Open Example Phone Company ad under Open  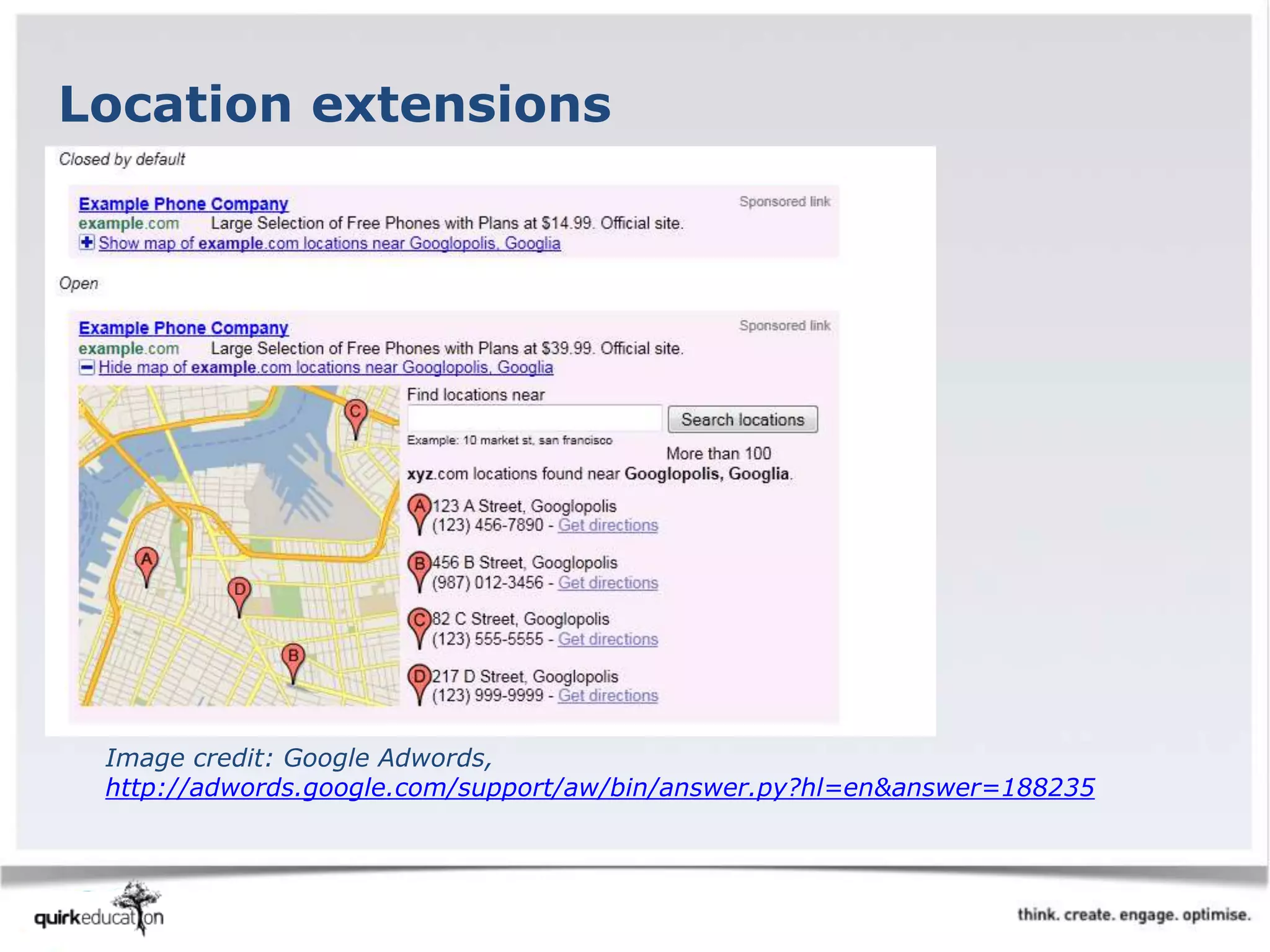coord(184,328)
